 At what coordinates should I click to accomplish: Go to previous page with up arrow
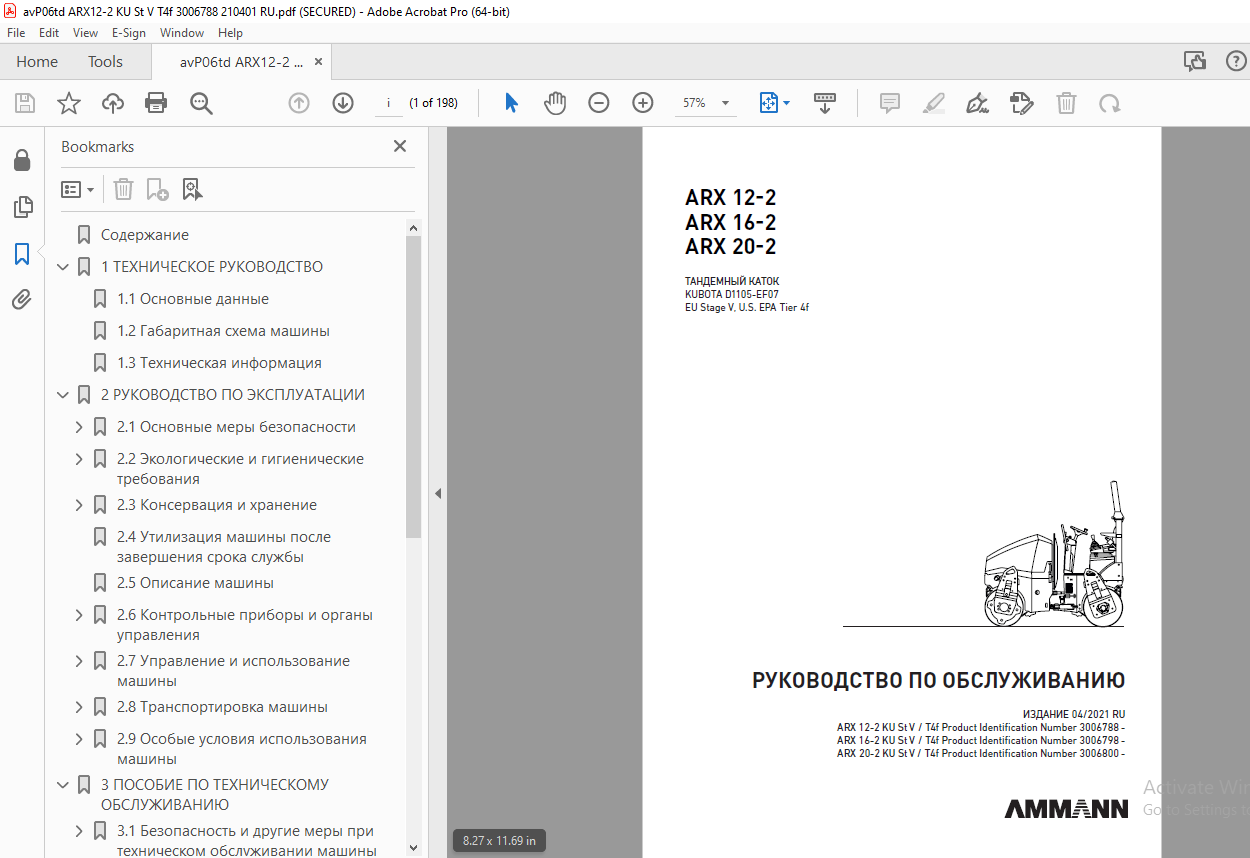click(299, 103)
